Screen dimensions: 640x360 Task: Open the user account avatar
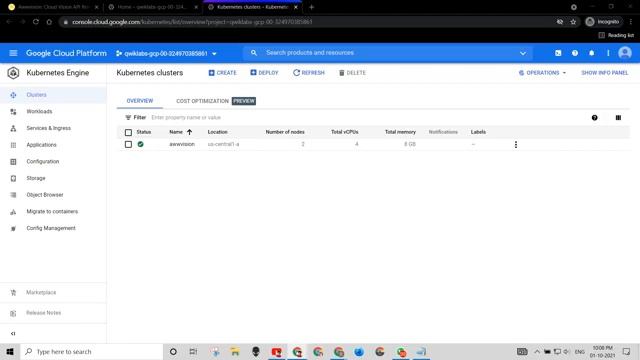[625, 53]
